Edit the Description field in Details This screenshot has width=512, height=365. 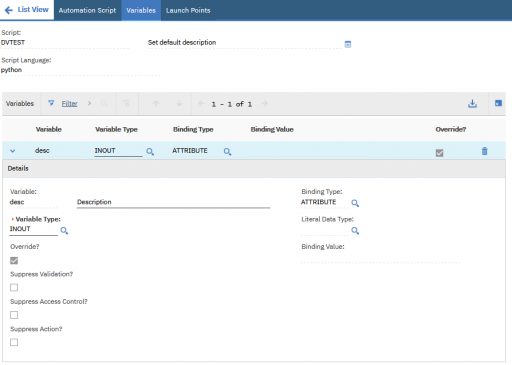[173, 202]
